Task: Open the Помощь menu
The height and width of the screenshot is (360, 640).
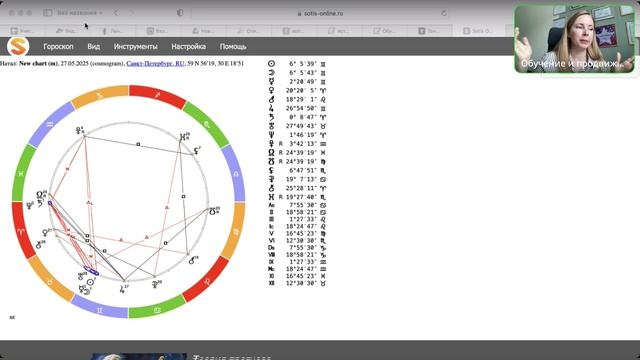Action: tap(233, 47)
